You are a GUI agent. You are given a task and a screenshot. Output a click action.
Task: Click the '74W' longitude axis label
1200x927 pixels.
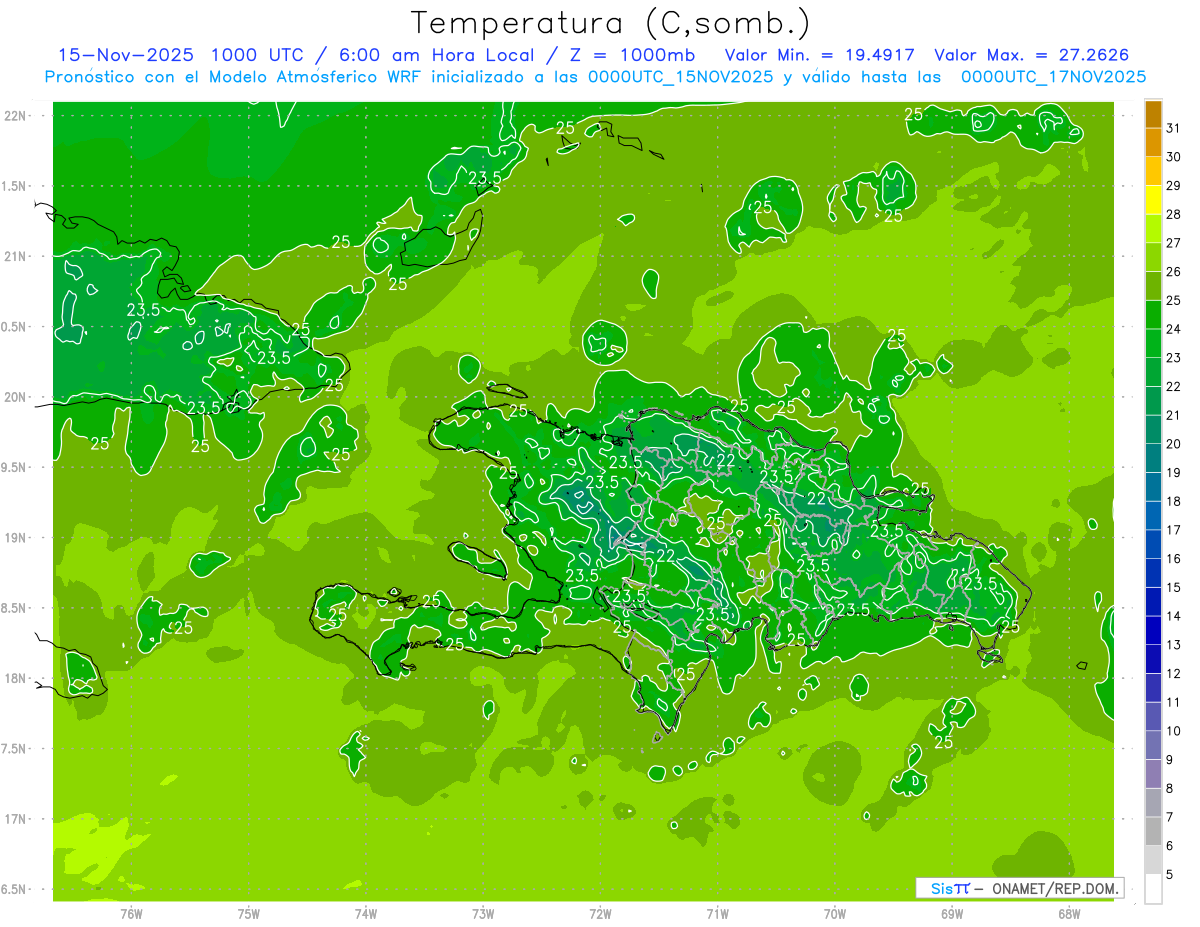click(x=366, y=913)
